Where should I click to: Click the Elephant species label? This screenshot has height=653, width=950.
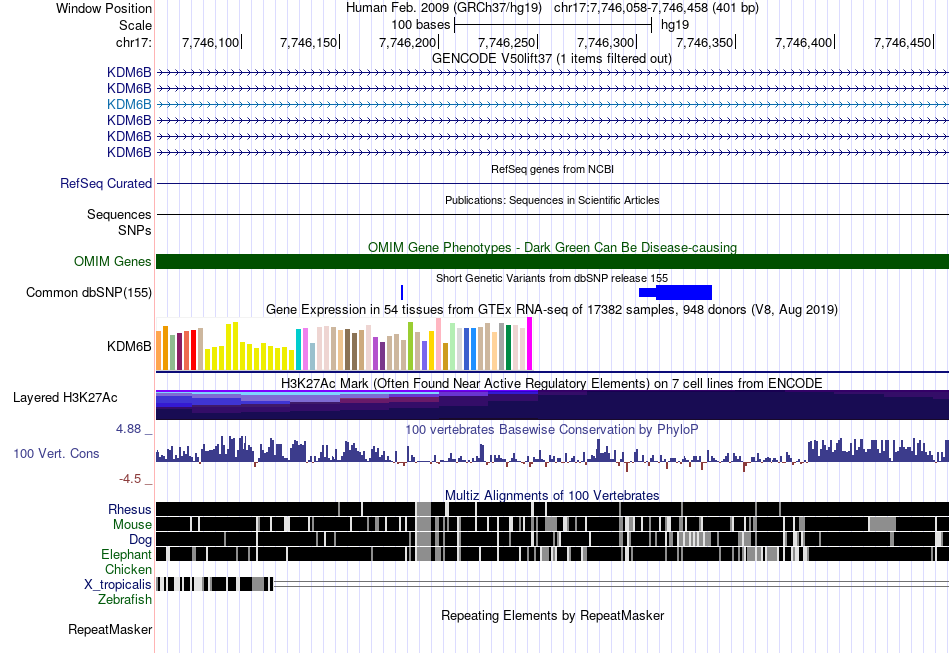126,554
